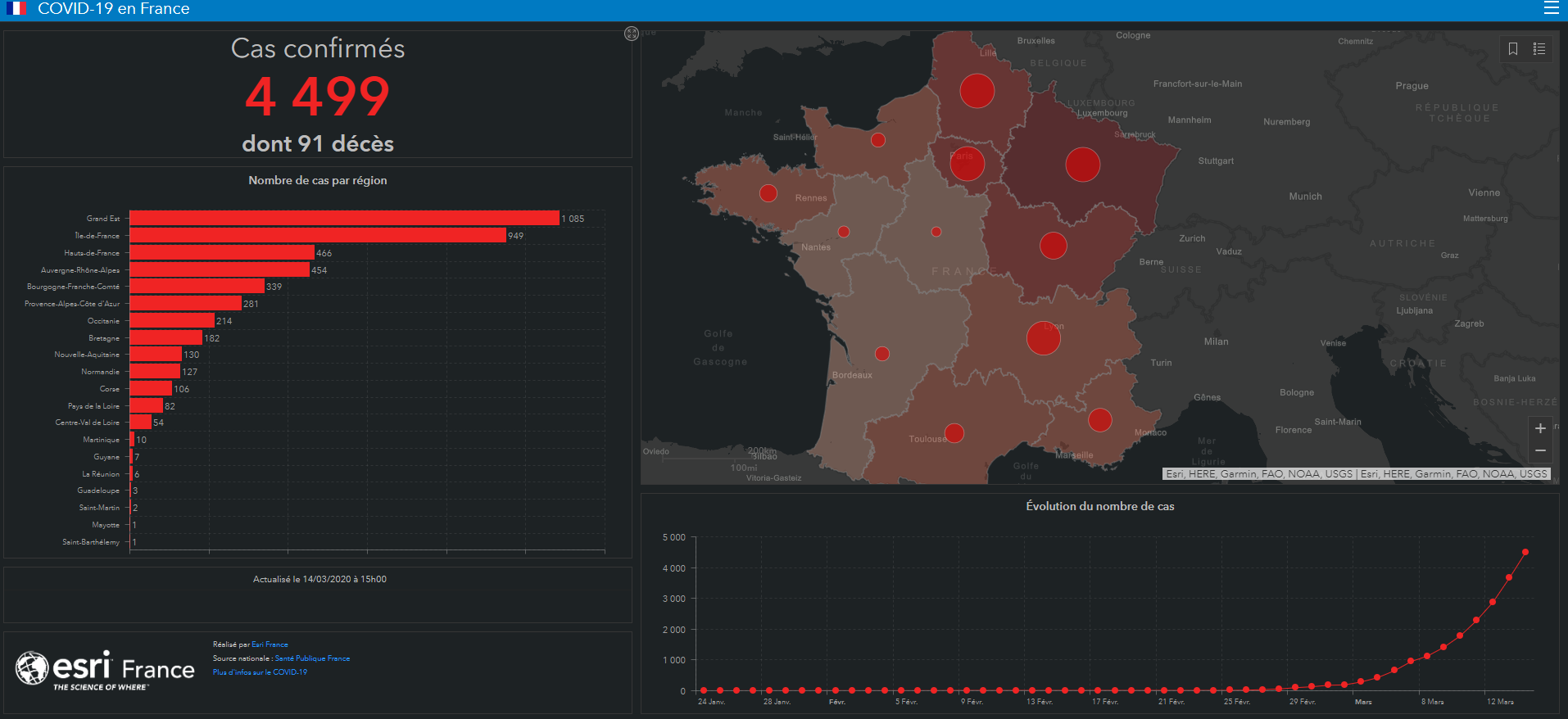Open the map legend list icon
Screen dimensions: 1568x719
coord(1539,49)
